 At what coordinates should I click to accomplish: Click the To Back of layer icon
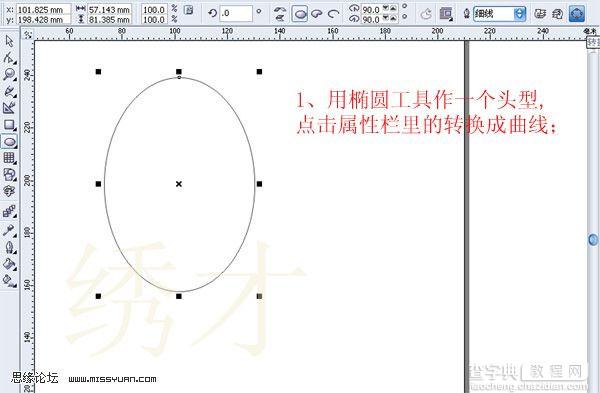558,14
